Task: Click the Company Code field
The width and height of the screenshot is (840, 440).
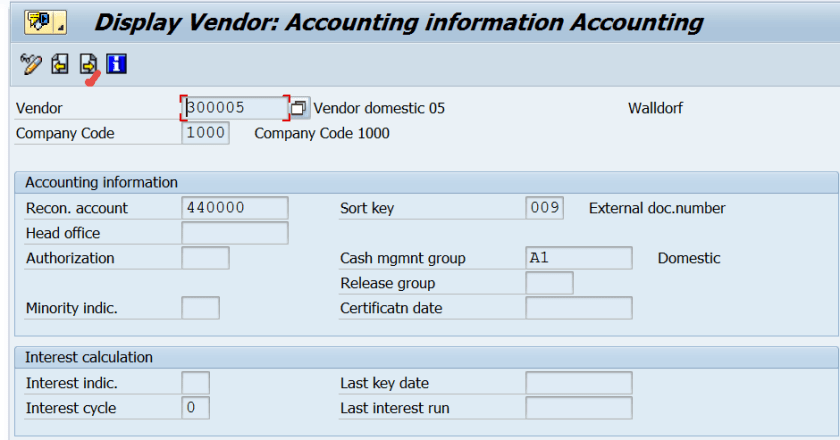Action: [205, 133]
